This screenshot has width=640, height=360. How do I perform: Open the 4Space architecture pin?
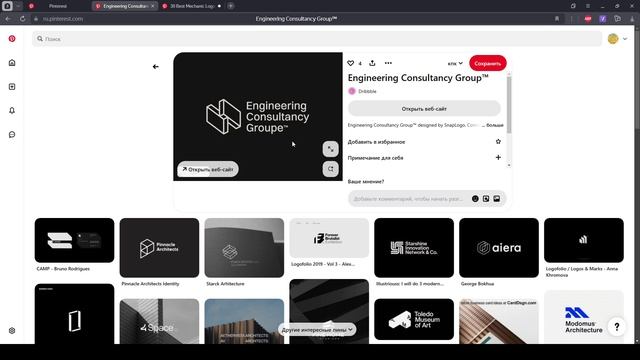(159, 321)
